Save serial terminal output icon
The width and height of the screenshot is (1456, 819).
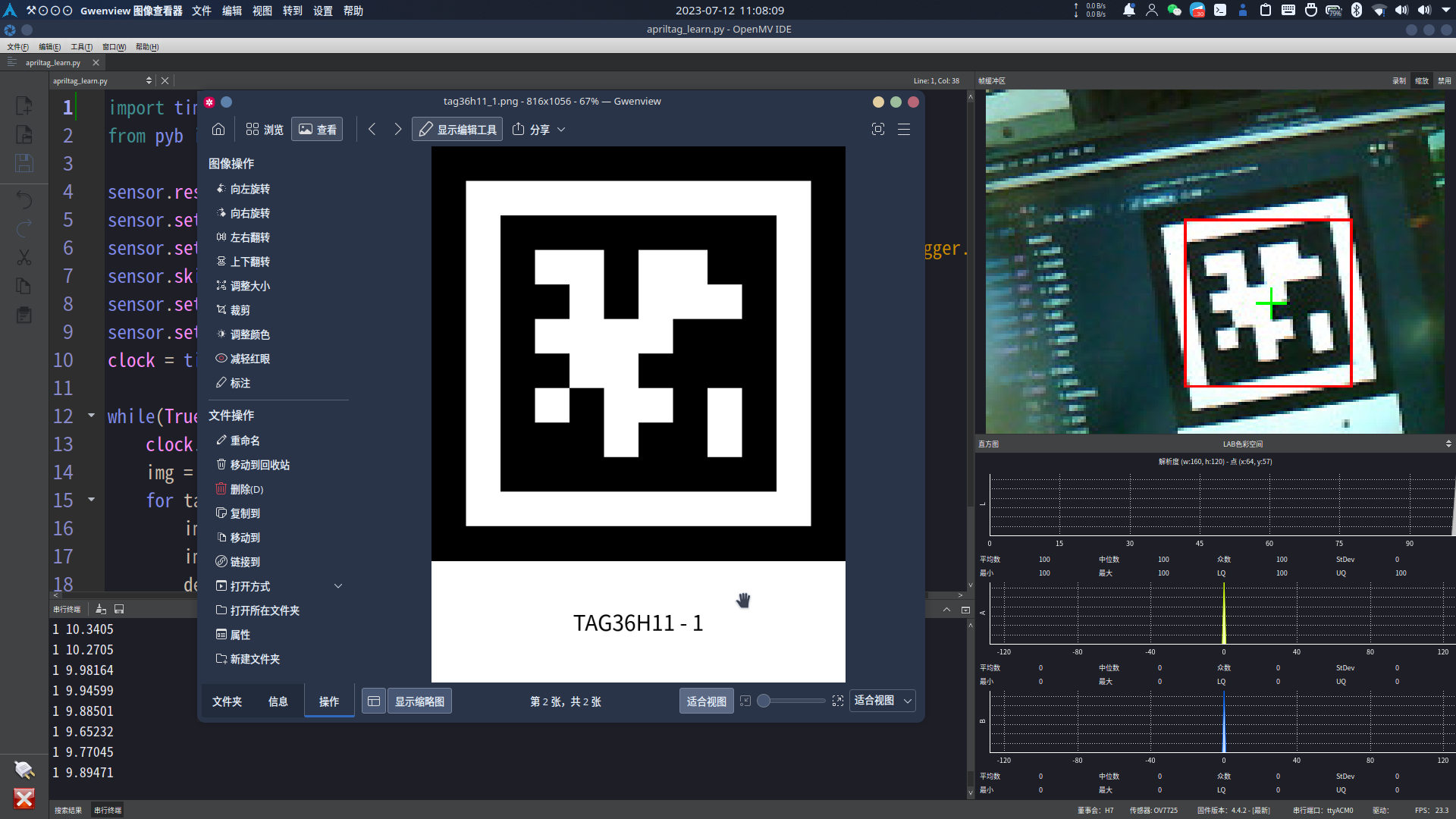click(119, 609)
